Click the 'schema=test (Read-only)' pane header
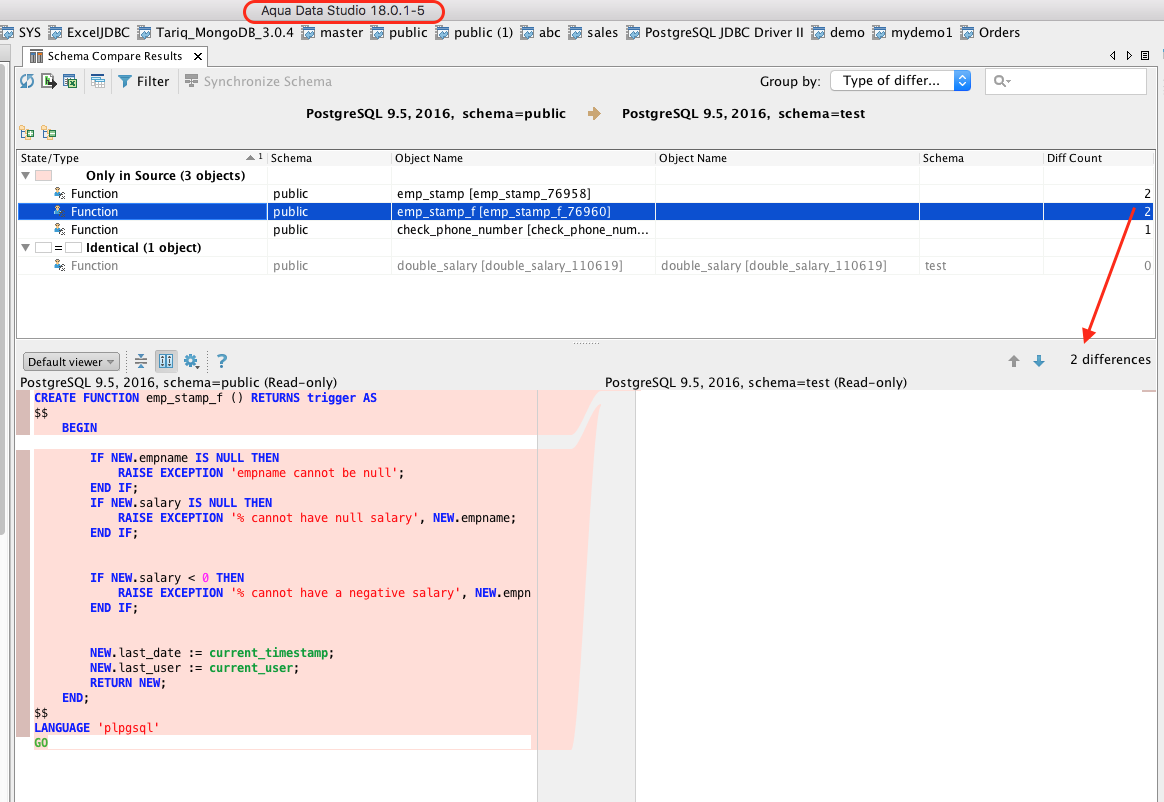The width and height of the screenshot is (1164, 802). (x=756, y=382)
